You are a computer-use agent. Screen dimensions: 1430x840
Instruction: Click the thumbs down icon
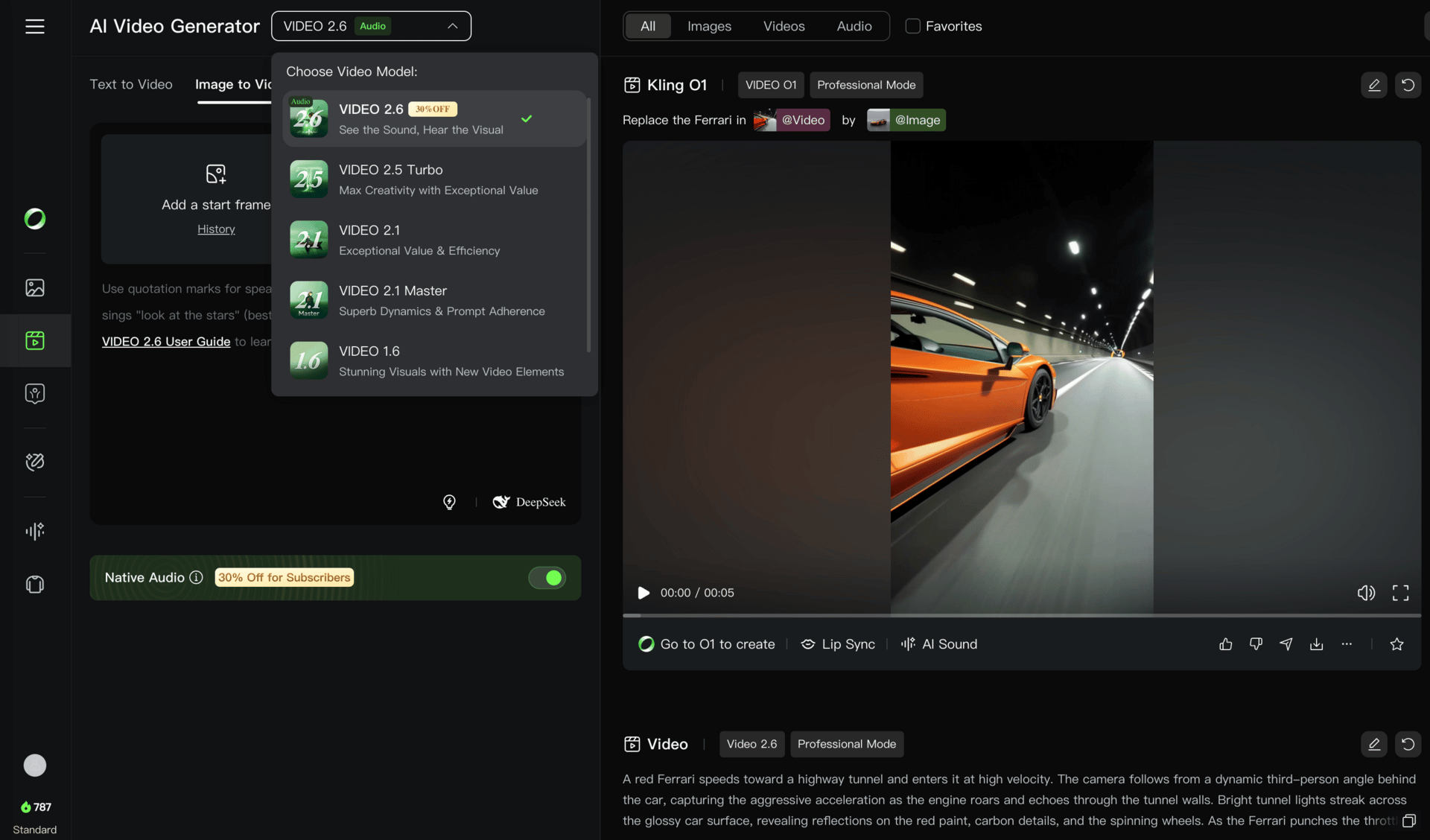(1256, 644)
